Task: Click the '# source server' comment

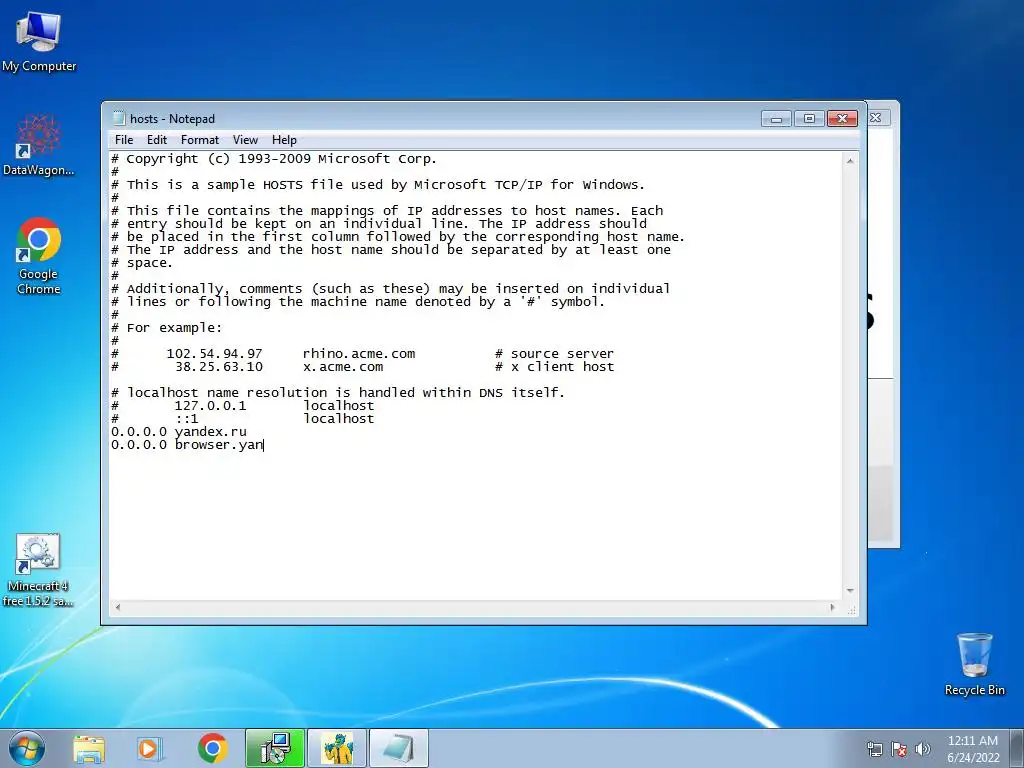Action: click(x=554, y=353)
